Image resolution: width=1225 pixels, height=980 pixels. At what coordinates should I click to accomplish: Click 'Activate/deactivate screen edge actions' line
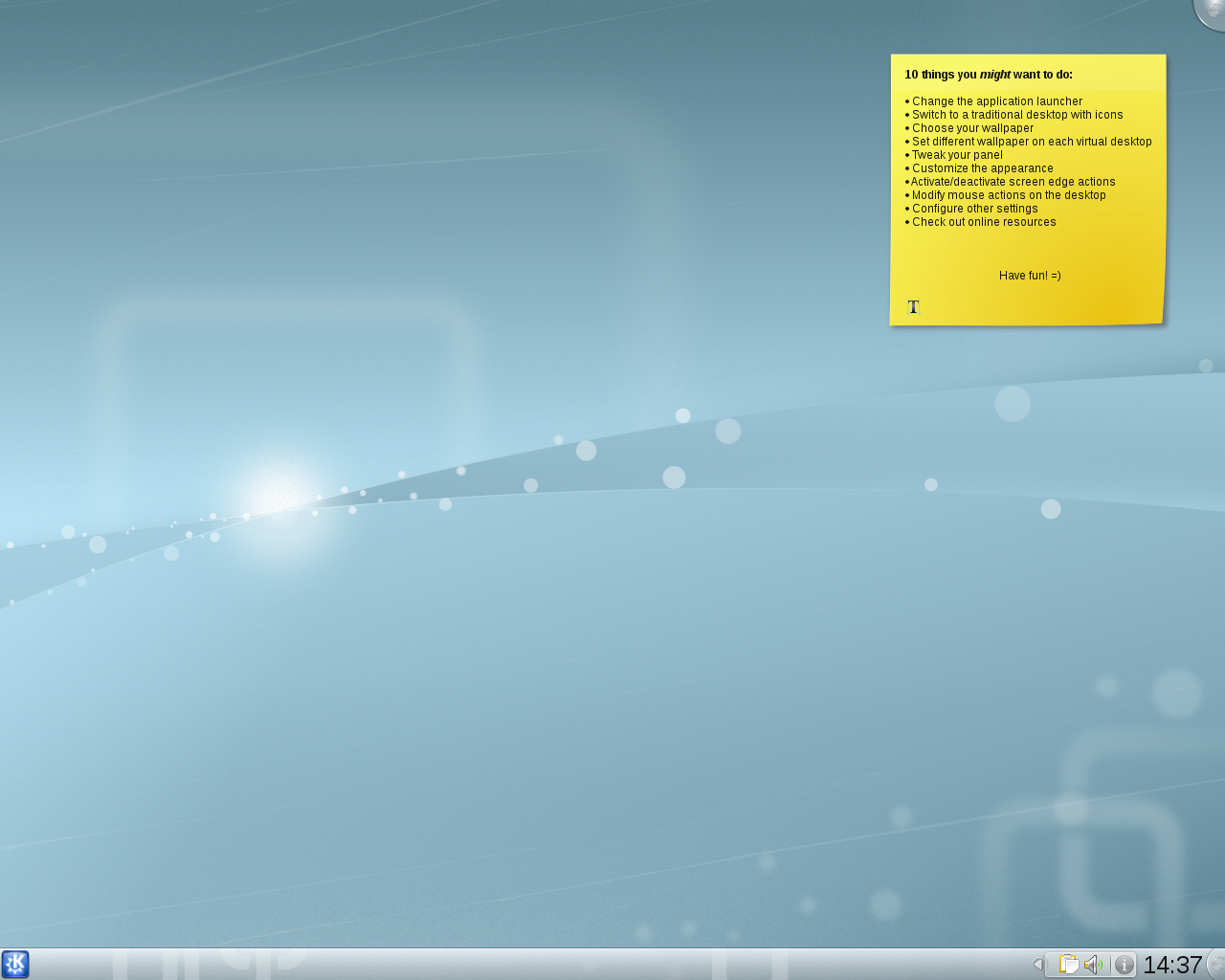(x=1013, y=182)
